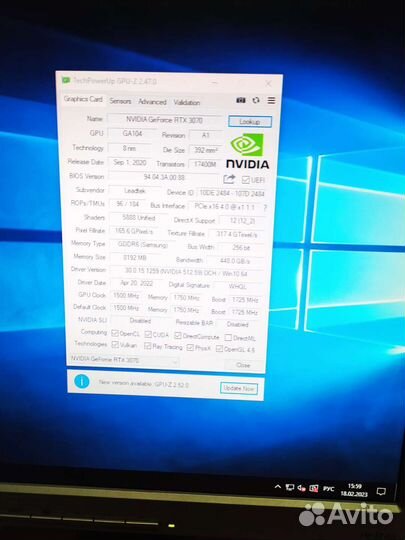Toggle the Vulkan checkbox
The image size is (405, 540).
pyautogui.click(x=115, y=344)
